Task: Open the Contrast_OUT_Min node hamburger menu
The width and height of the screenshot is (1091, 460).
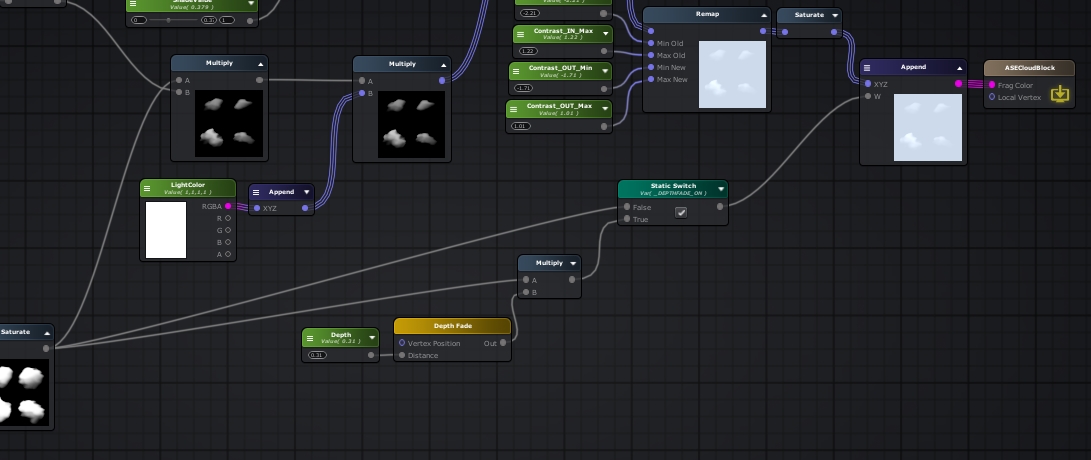Action: [x=516, y=71]
